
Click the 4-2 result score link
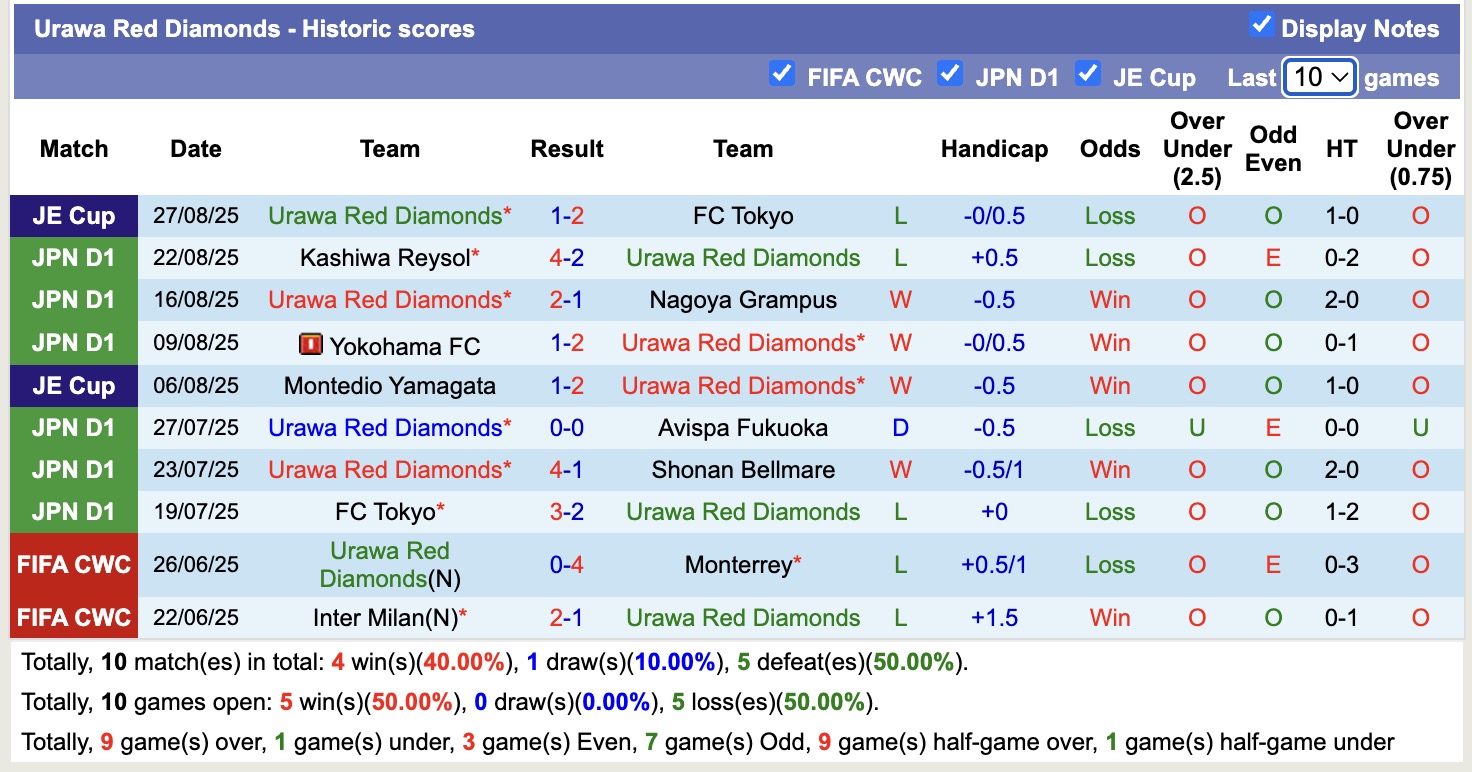567,257
